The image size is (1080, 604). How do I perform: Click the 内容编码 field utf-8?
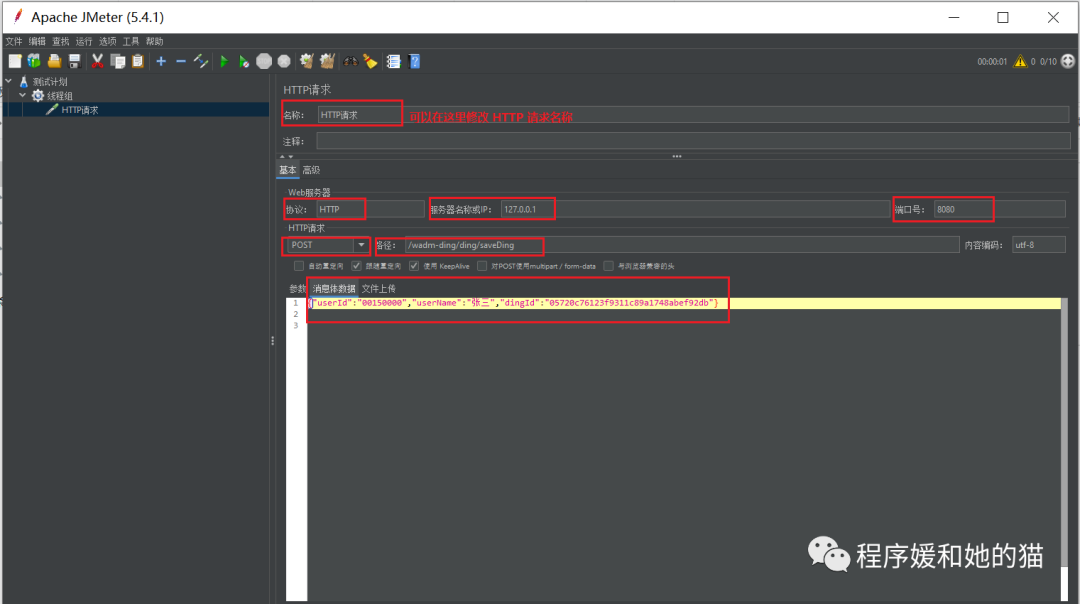tap(1039, 245)
